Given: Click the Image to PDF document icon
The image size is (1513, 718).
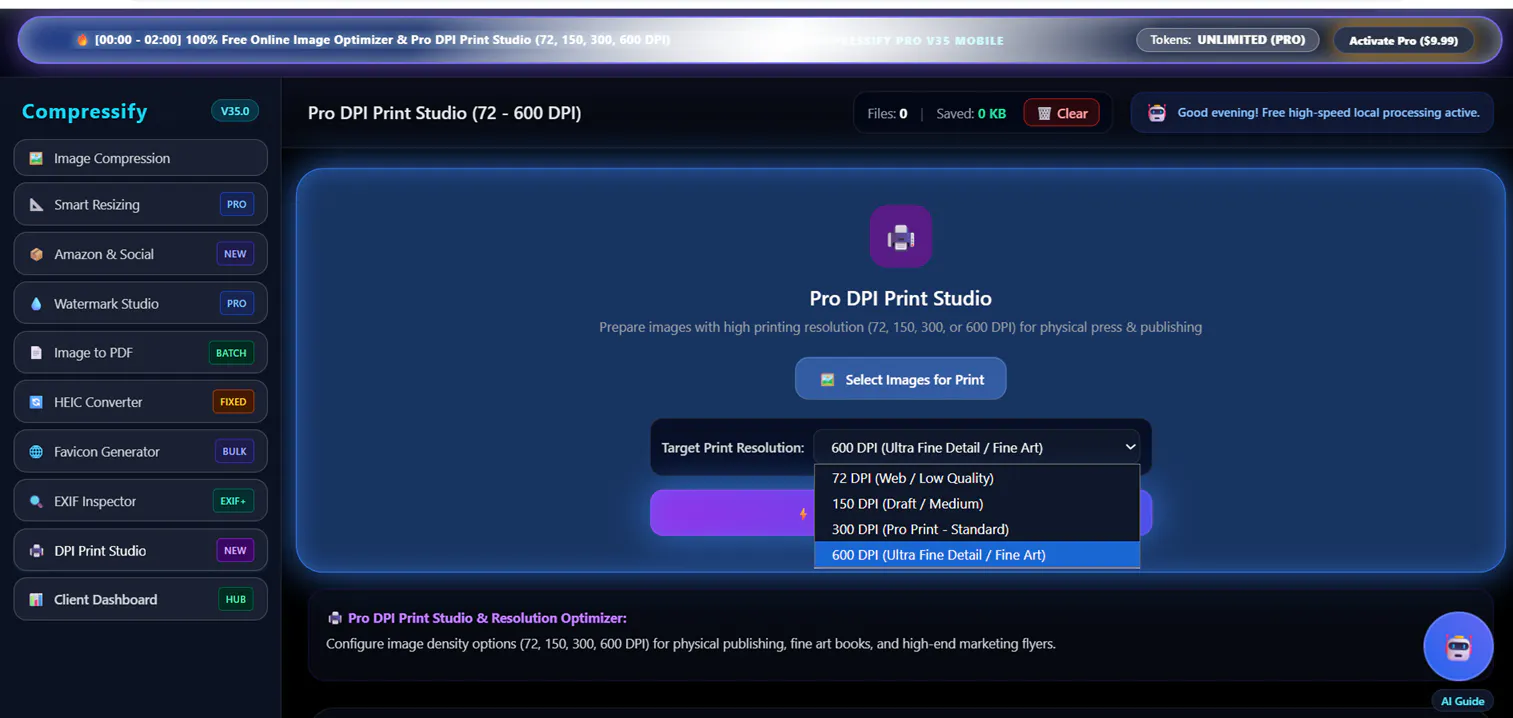Looking at the screenshot, I should click(x=36, y=353).
